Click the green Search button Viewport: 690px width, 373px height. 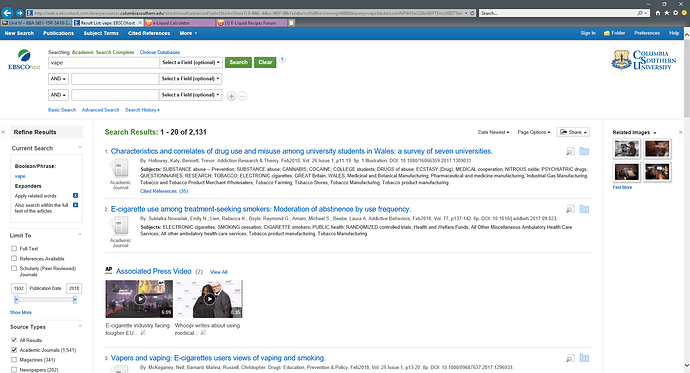tap(239, 62)
